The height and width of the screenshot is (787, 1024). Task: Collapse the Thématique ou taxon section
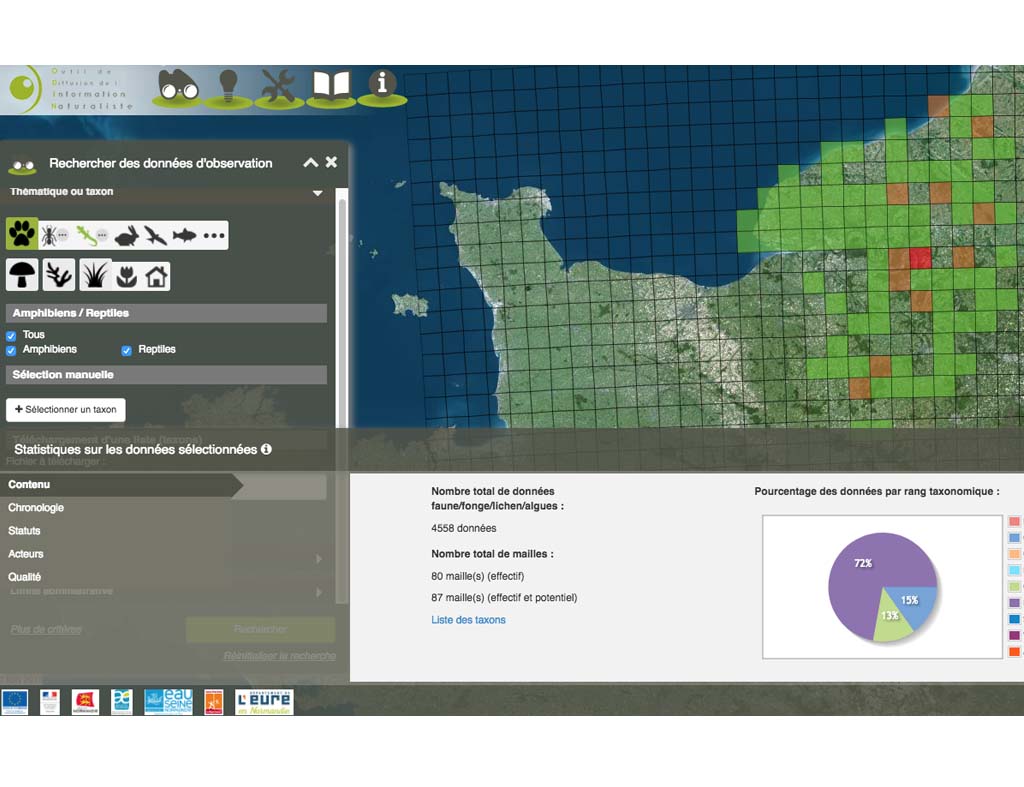point(317,193)
